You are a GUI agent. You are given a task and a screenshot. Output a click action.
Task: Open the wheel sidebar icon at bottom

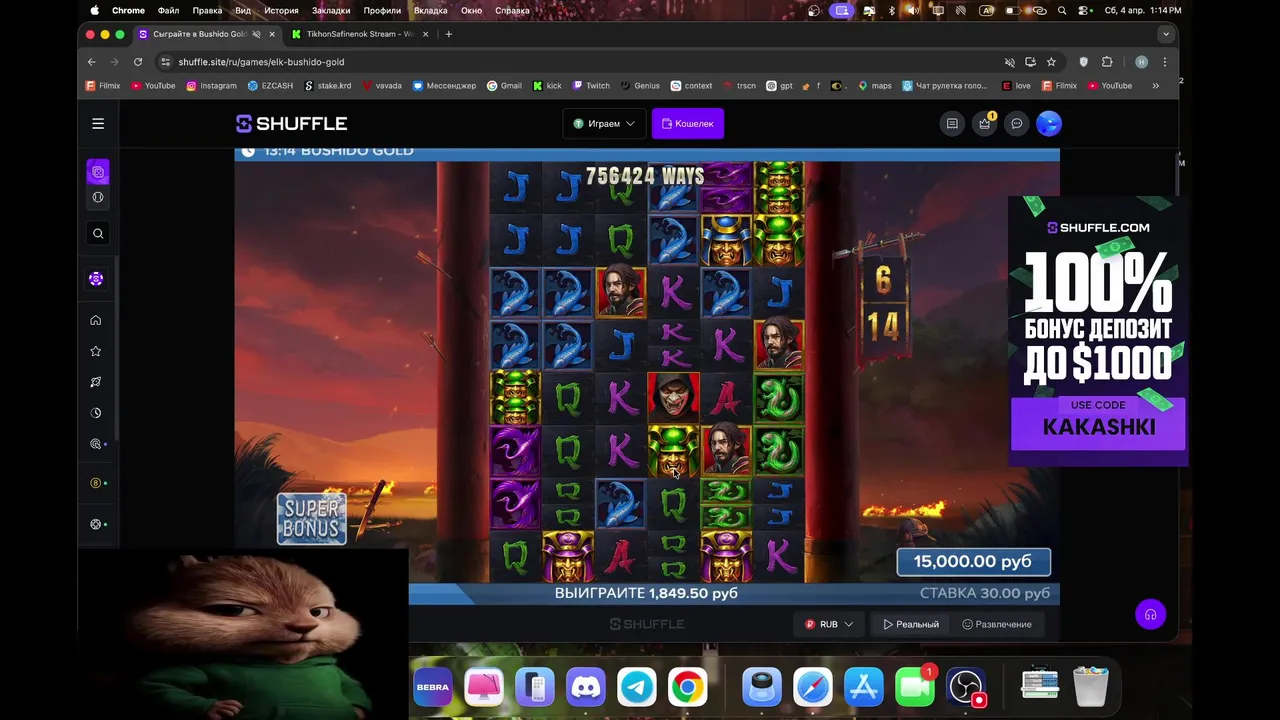coord(97,524)
